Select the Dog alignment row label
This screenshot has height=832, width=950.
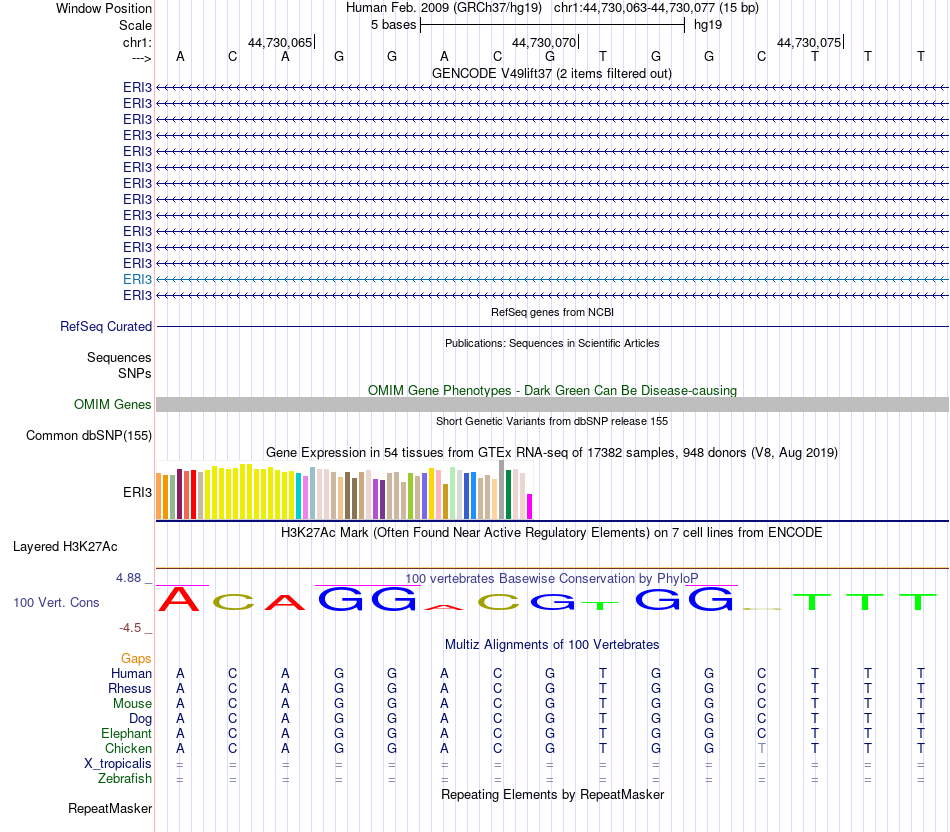[x=140, y=719]
